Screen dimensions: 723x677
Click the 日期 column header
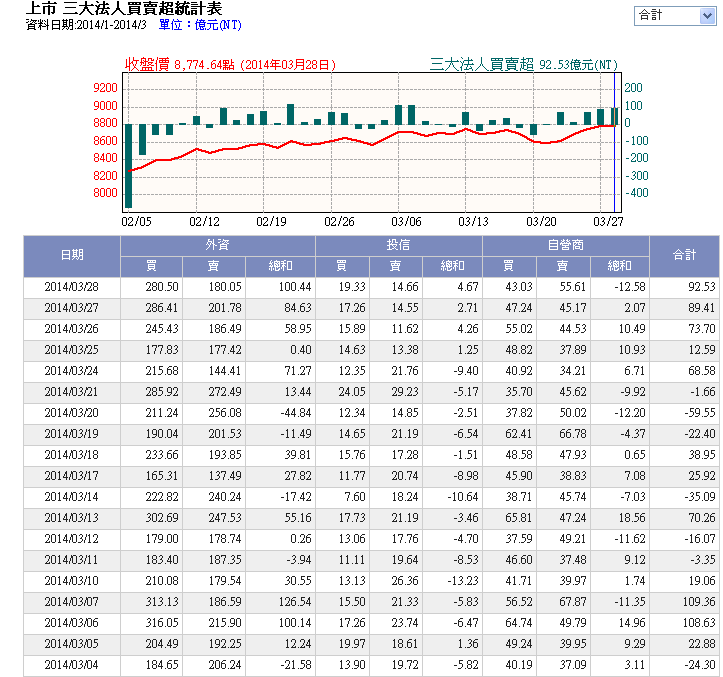[x=72, y=256]
